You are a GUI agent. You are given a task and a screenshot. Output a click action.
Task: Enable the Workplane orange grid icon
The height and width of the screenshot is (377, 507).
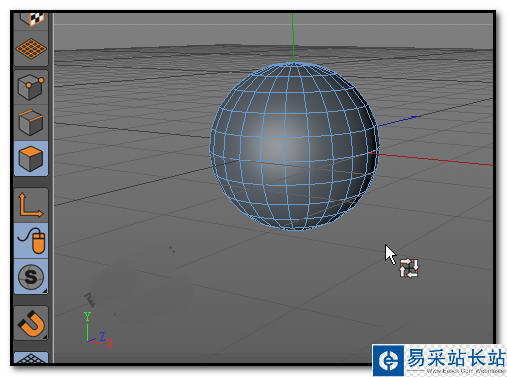tap(31, 49)
